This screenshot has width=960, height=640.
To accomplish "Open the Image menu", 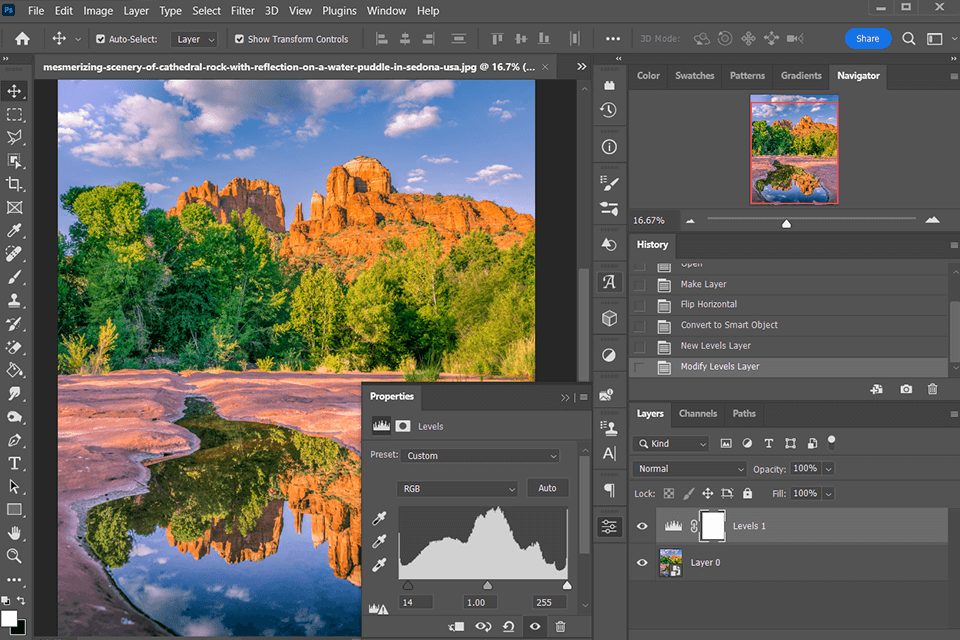I will click(x=98, y=11).
